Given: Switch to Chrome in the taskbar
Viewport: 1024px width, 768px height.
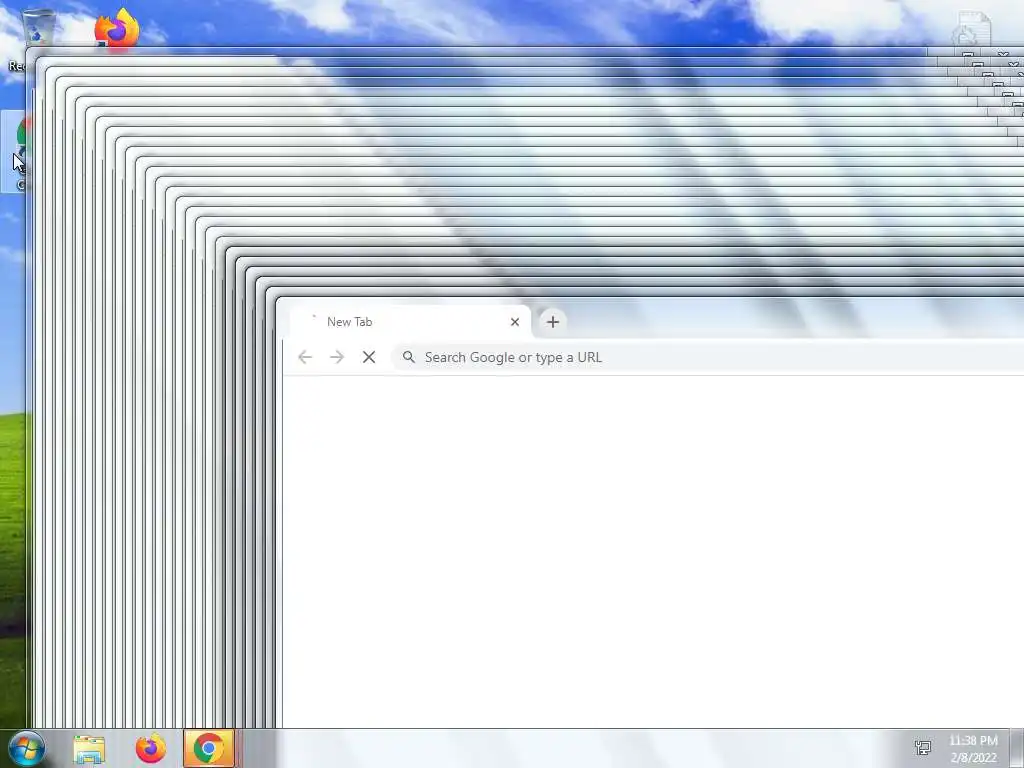Looking at the screenshot, I should click(x=209, y=748).
